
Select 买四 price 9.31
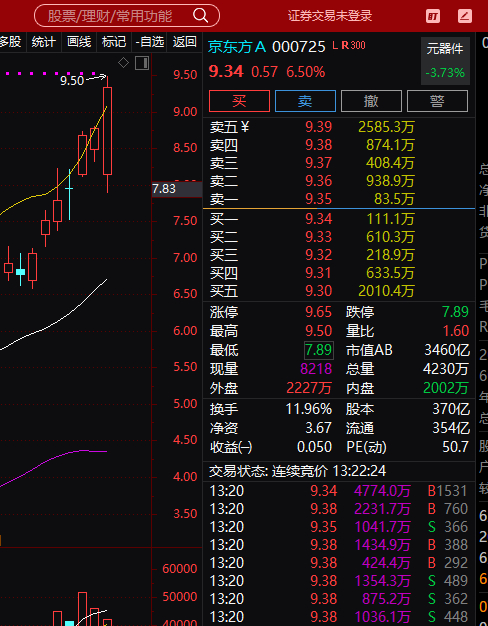(x=319, y=273)
